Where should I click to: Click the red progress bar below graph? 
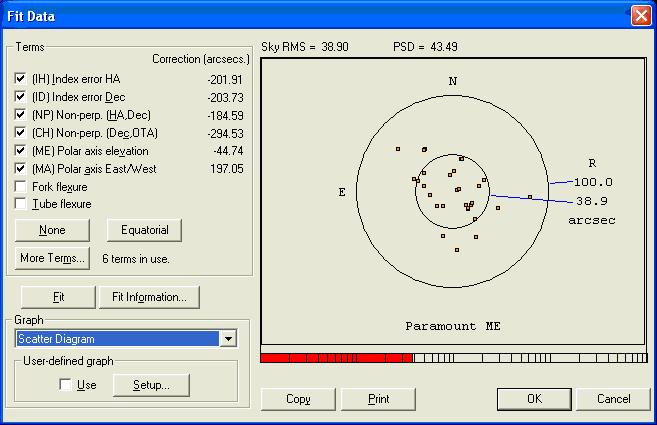(x=336, y=358)
